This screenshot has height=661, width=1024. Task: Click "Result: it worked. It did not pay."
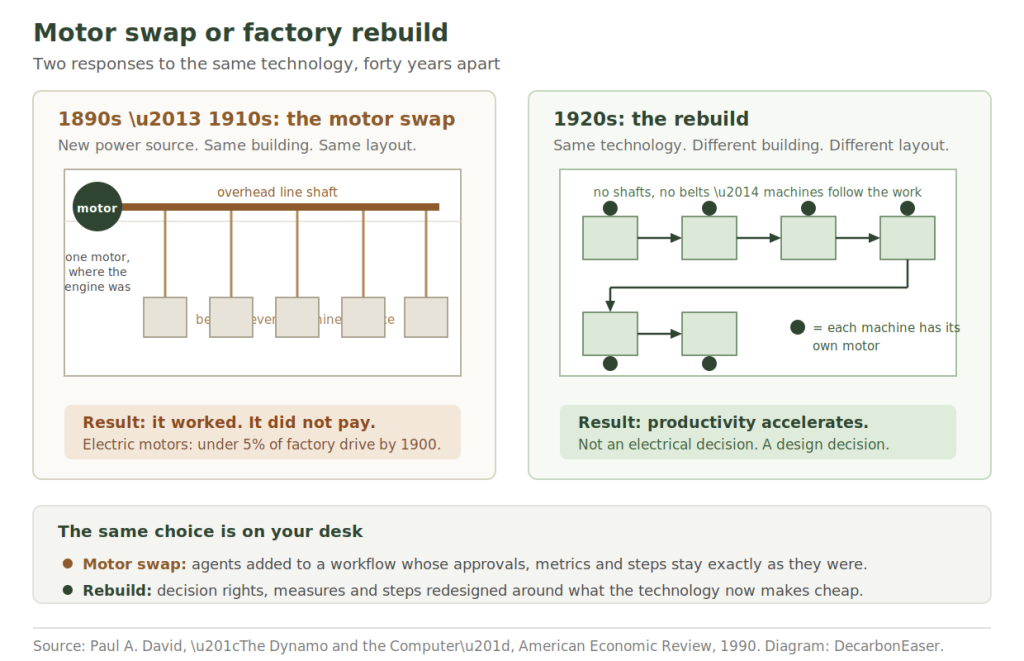click(229, 423)
